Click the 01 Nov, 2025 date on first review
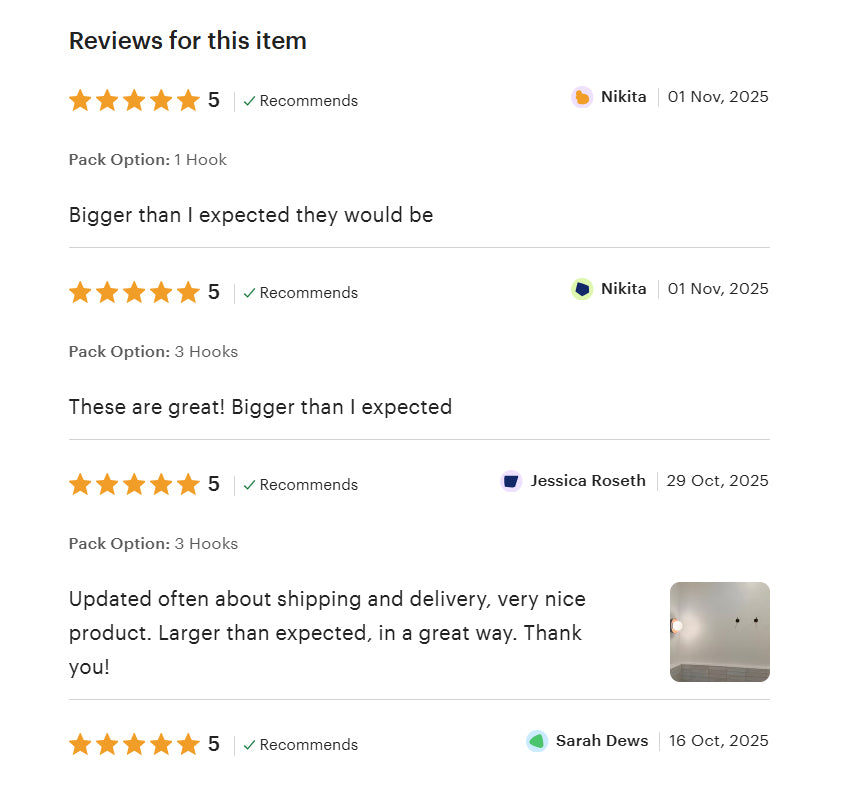This screenshot has width=844, height=796. 718,97
